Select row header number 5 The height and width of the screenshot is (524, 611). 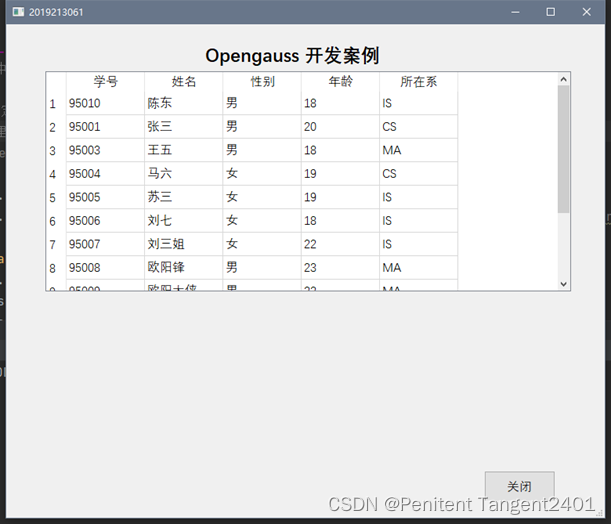coord(56,197)
